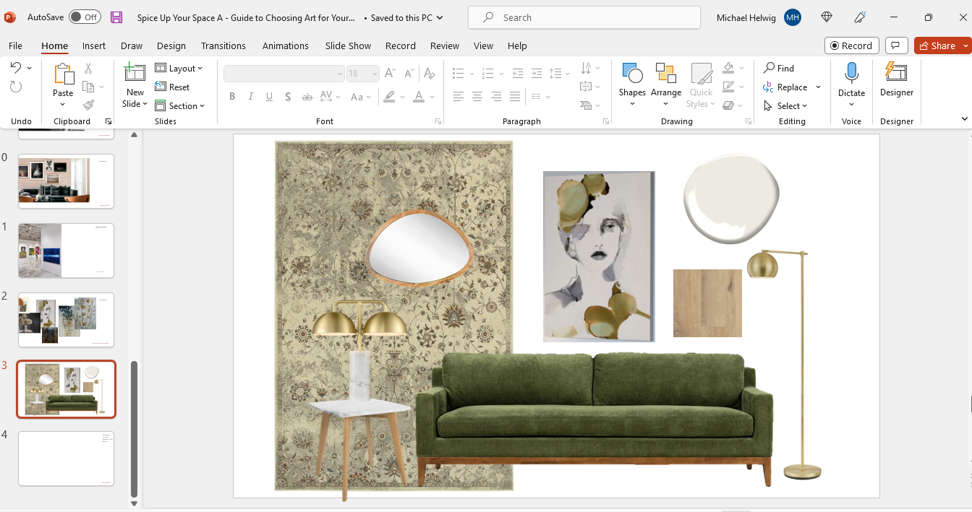972x512 pixels.
Task: Click Clear All Formatting icon
Action: coord(429,74)
